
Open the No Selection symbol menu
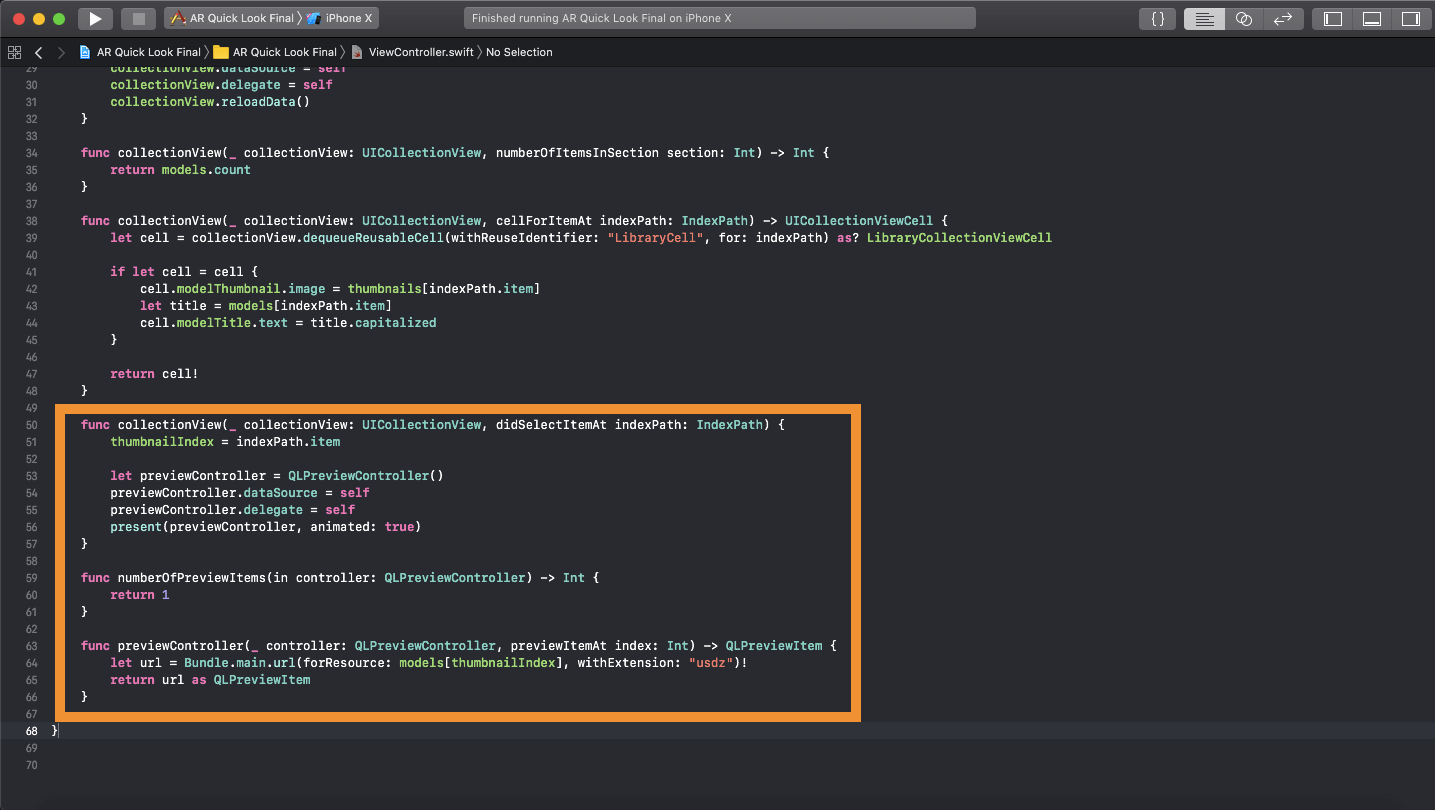coord(518,52)
